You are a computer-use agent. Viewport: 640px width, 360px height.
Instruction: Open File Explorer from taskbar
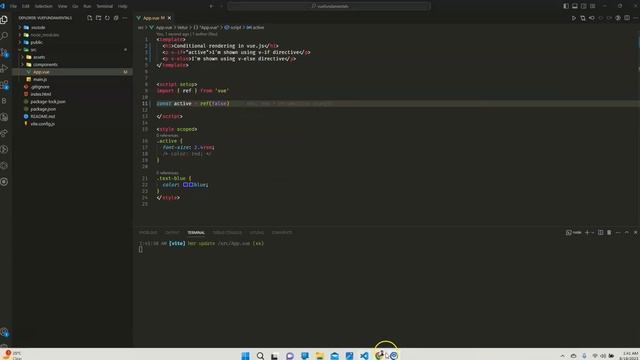tap(320, 356)
